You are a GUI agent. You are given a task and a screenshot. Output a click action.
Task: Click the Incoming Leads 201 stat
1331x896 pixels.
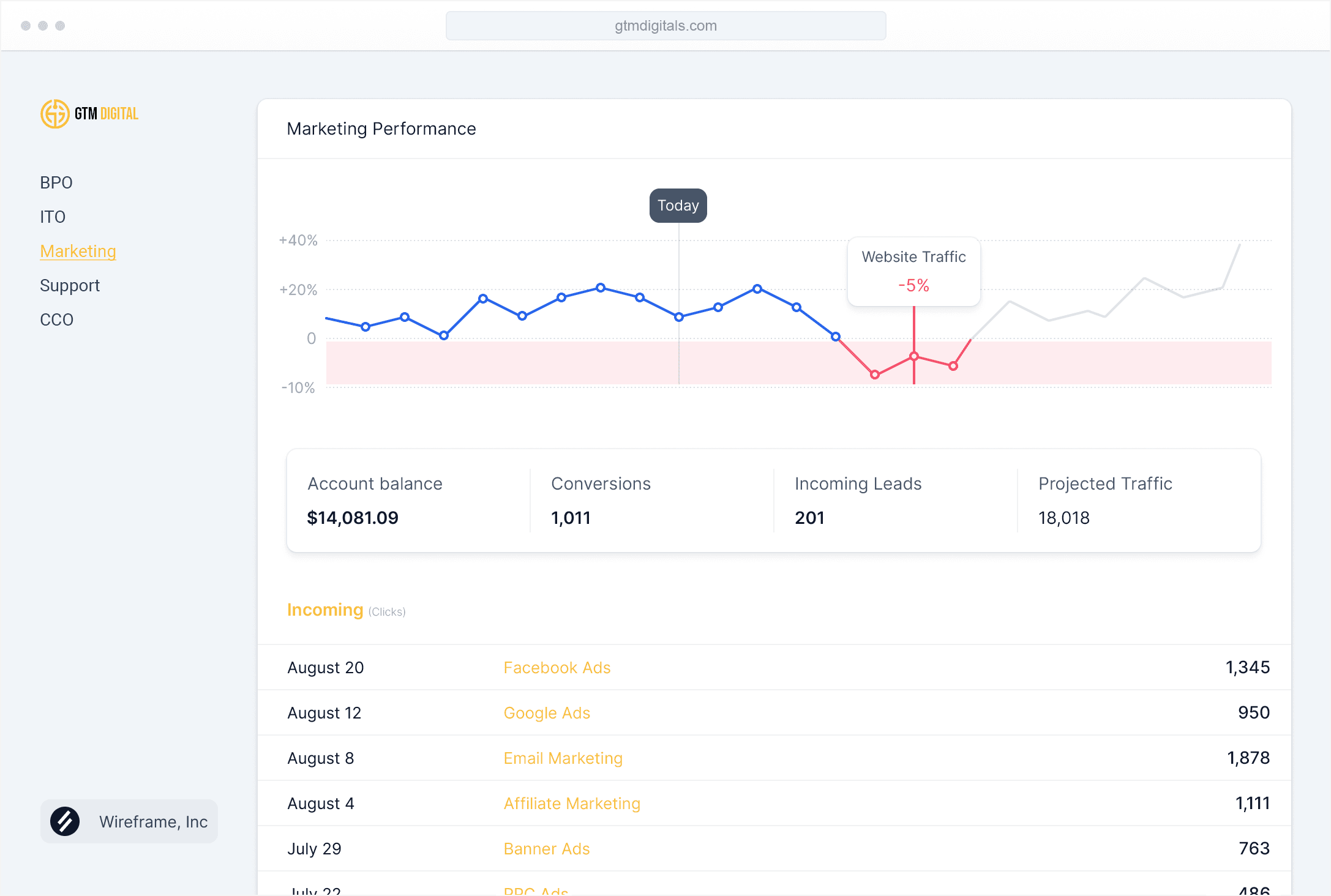pos(857,501)
